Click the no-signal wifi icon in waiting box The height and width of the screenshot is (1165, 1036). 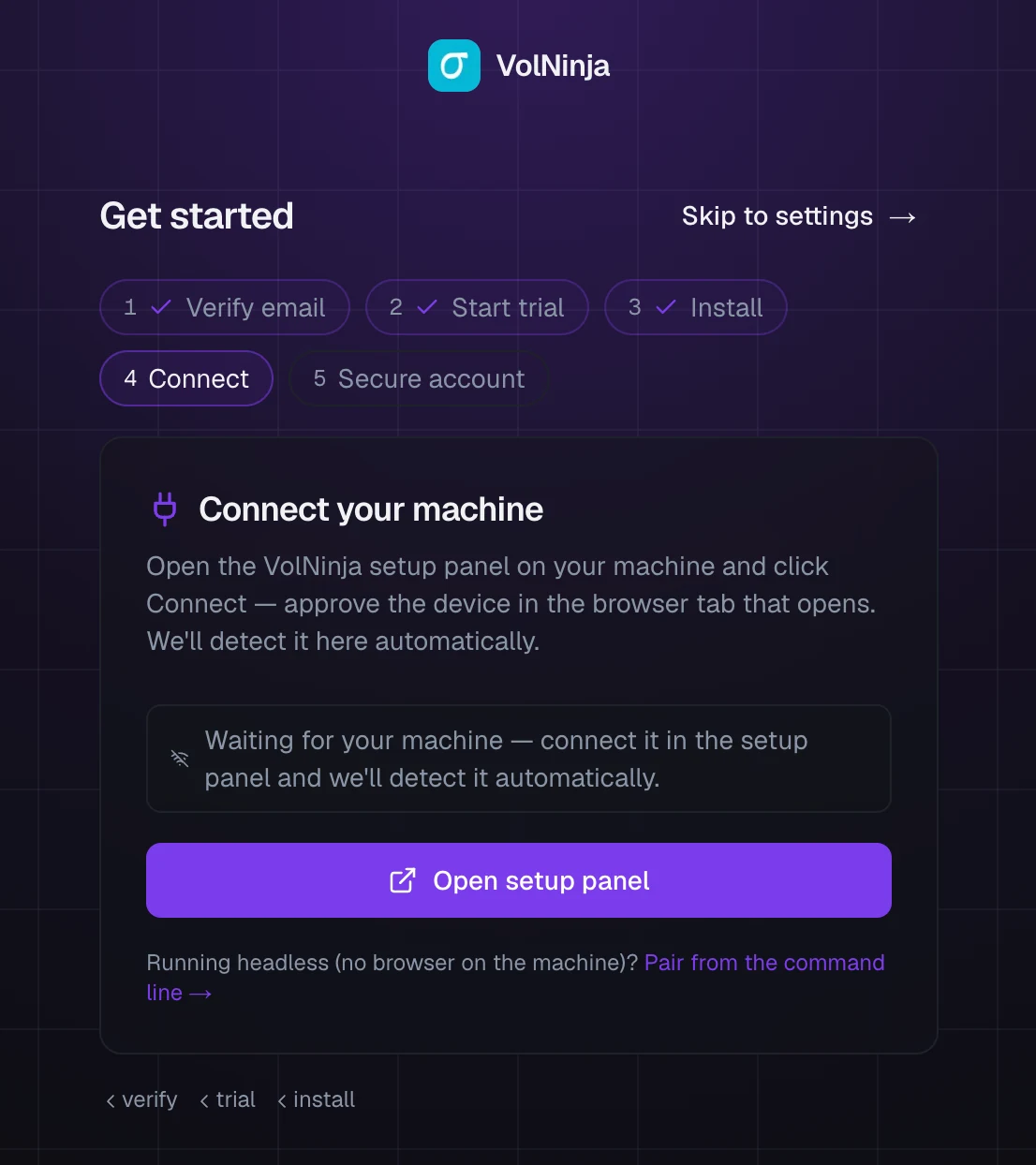(x=180, y=759)
